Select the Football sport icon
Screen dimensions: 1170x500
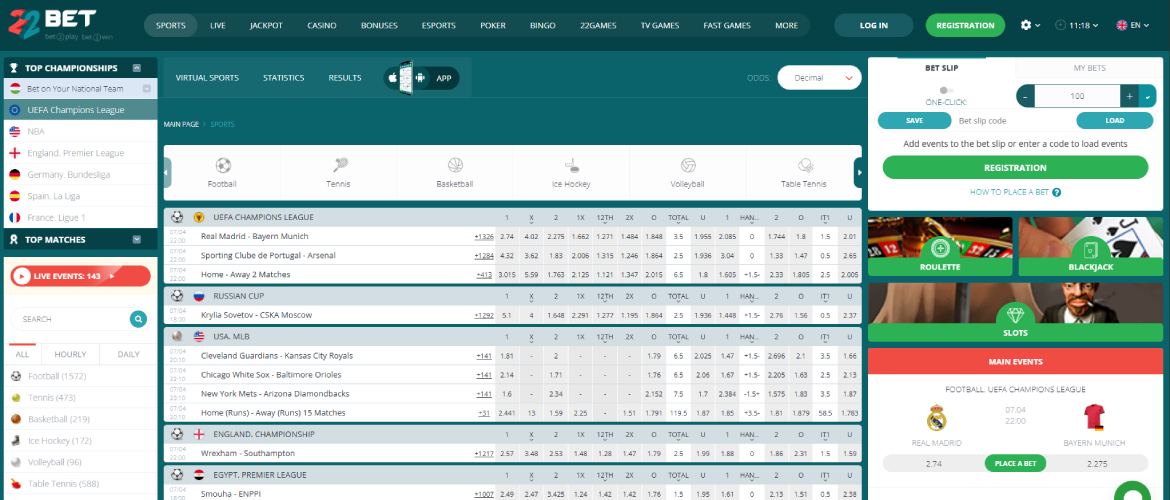(x=222, y=165)
